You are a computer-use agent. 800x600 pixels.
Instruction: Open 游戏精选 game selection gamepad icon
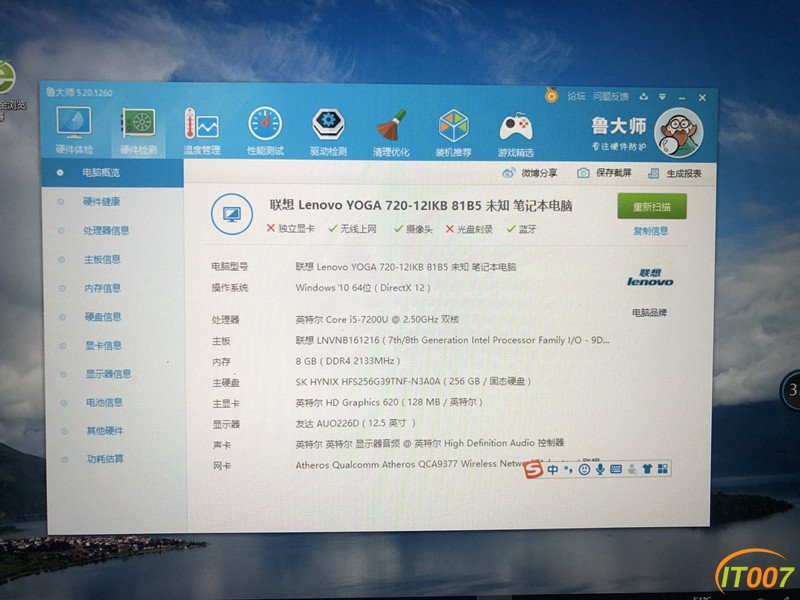(515, 134)
